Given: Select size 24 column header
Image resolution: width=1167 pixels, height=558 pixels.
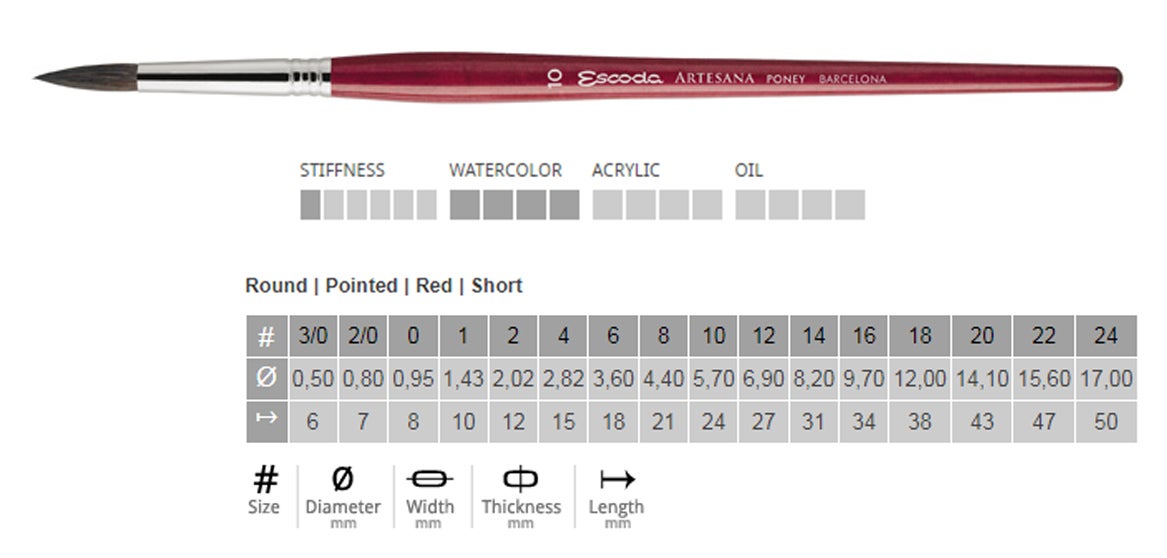Looking at the screenshot, I should [x=1105, y=336].
